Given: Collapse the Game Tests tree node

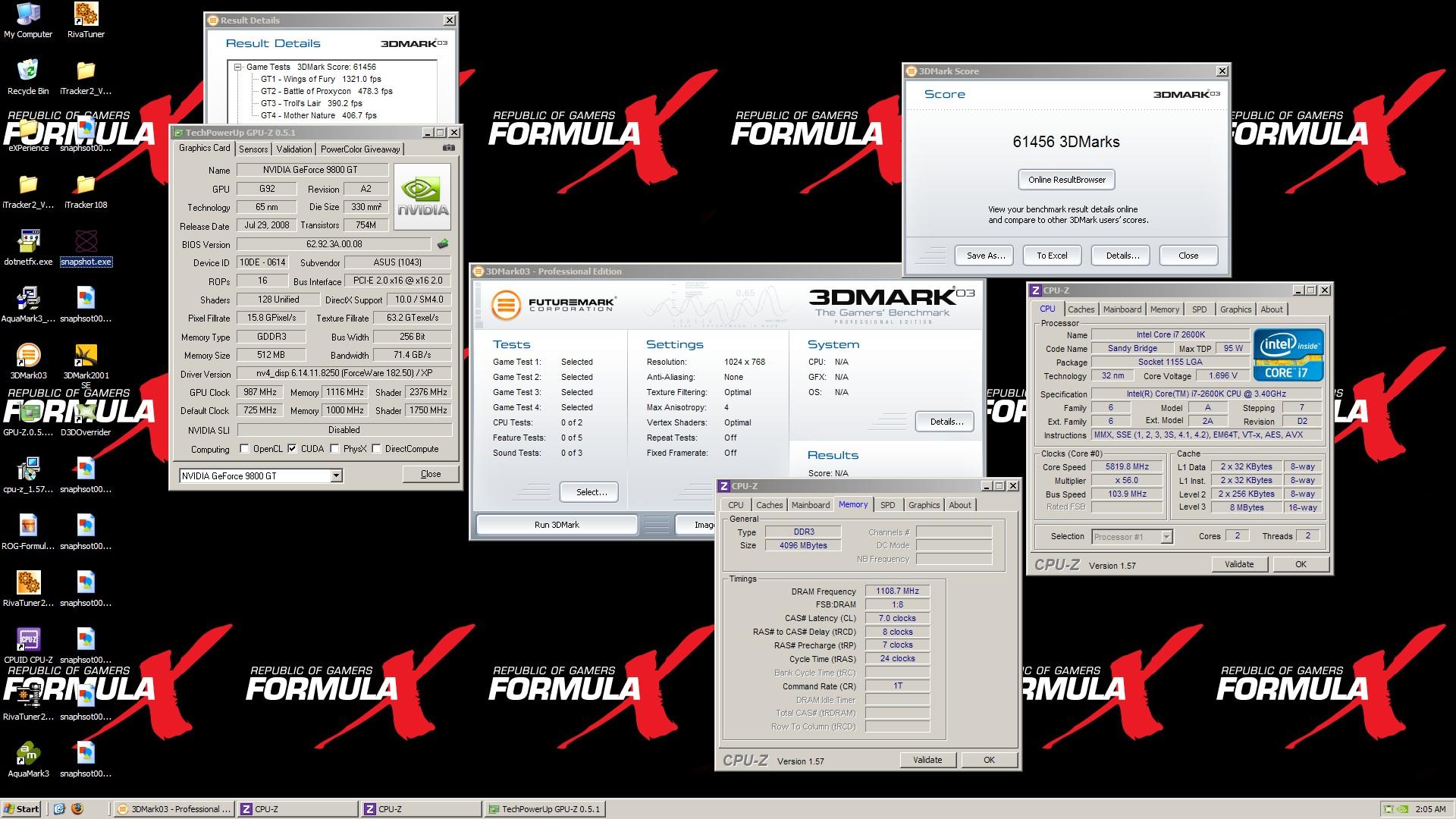Looking at the screenshot, I should tap(237, 67).
